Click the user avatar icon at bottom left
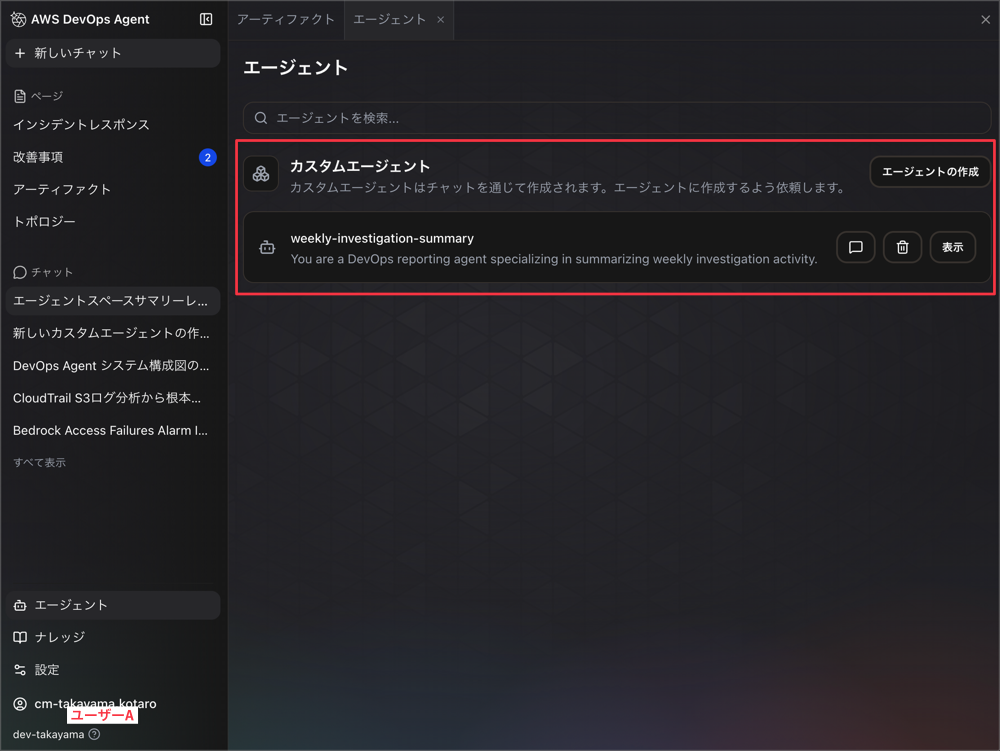The width and height of the screenshot is (1000, 751). pyautogui.click(x=20, y=704)
